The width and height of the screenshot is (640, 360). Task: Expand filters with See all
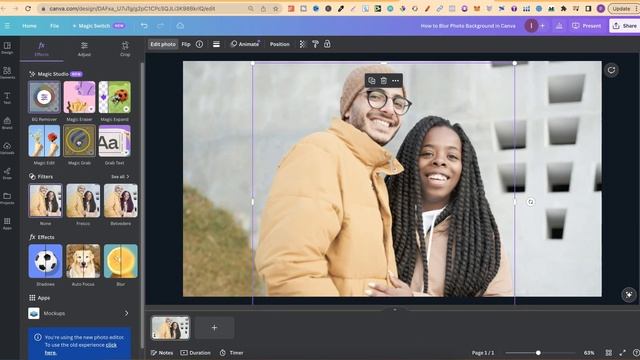click(x=120, y=177)
